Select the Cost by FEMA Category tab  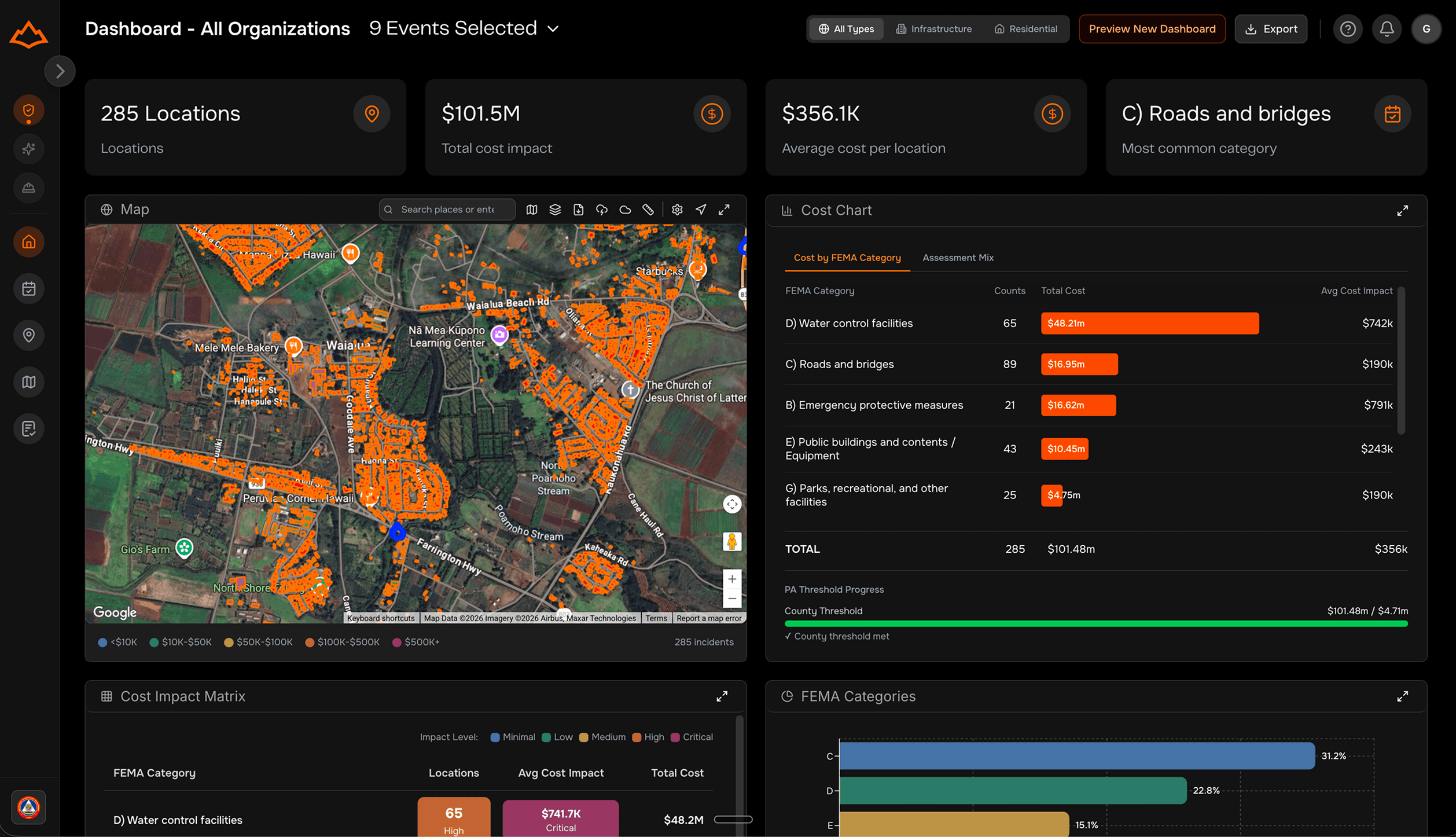[x=847, y=258]
